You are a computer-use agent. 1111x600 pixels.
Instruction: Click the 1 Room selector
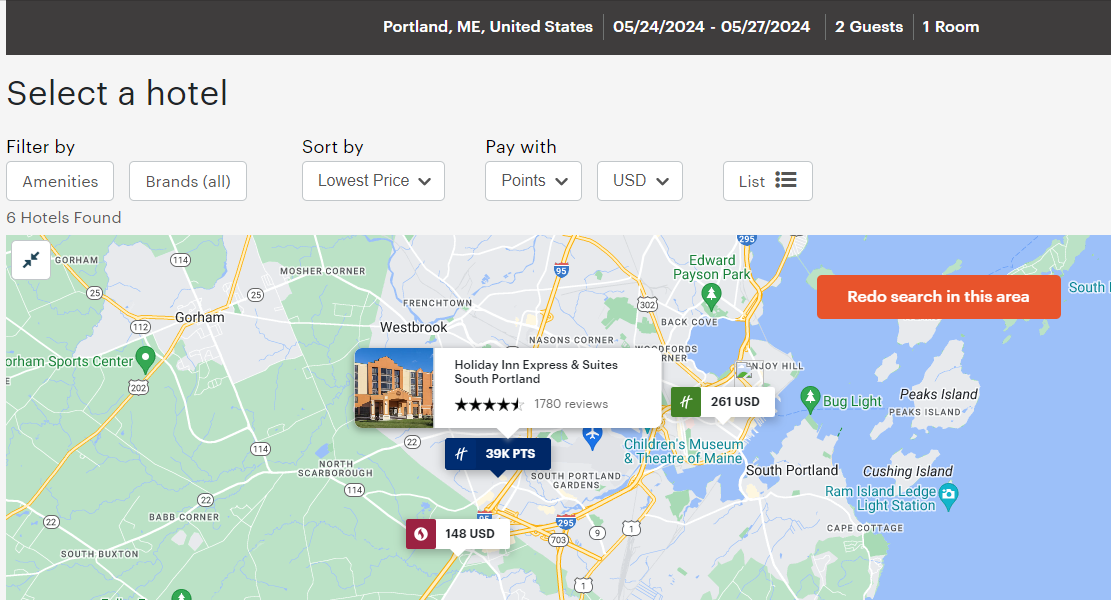click(950, 27)
